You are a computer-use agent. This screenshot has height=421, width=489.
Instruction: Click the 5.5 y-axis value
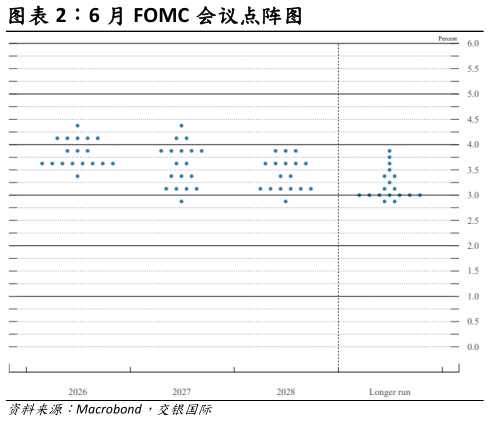tap(473, 69)
